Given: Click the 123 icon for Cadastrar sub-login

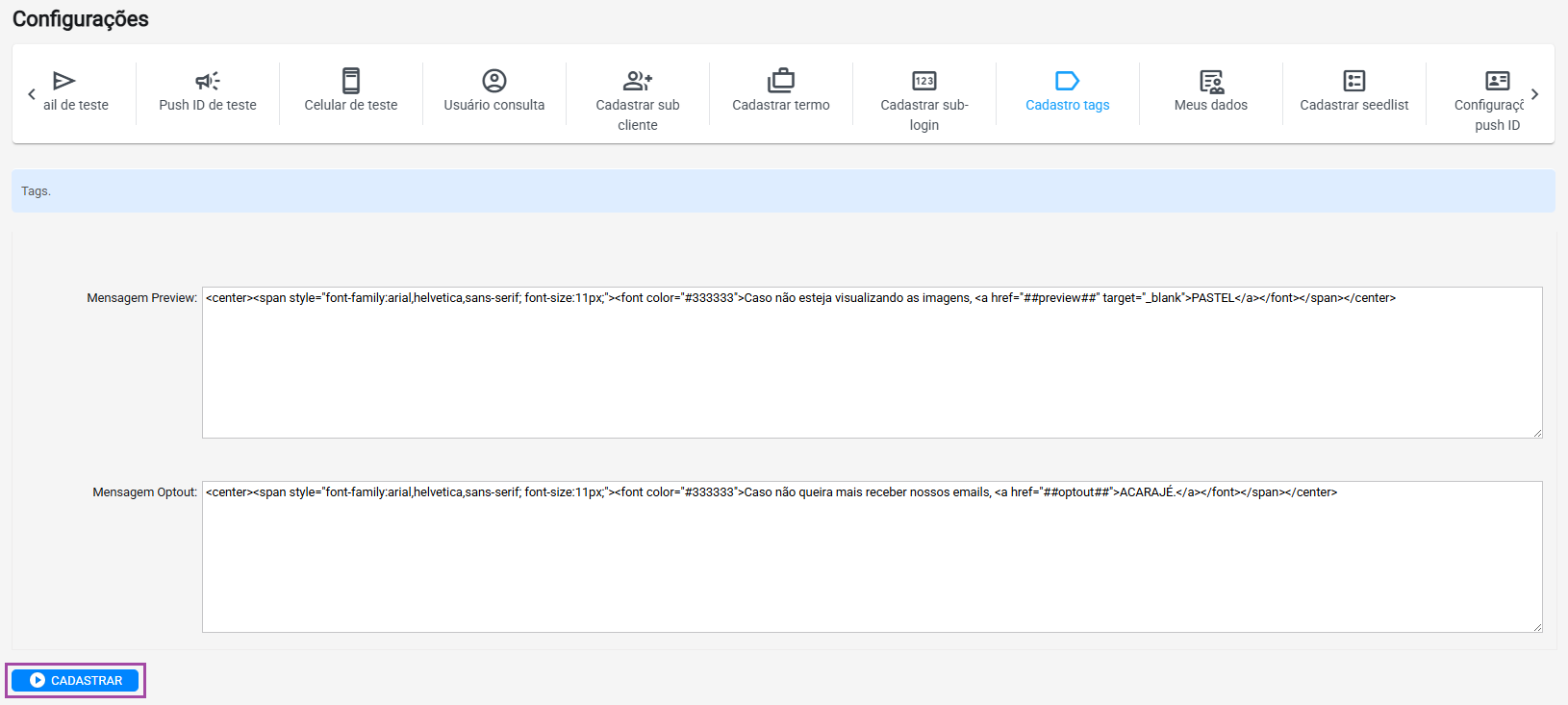Looking at the screenshot, I should coord(924,81).
